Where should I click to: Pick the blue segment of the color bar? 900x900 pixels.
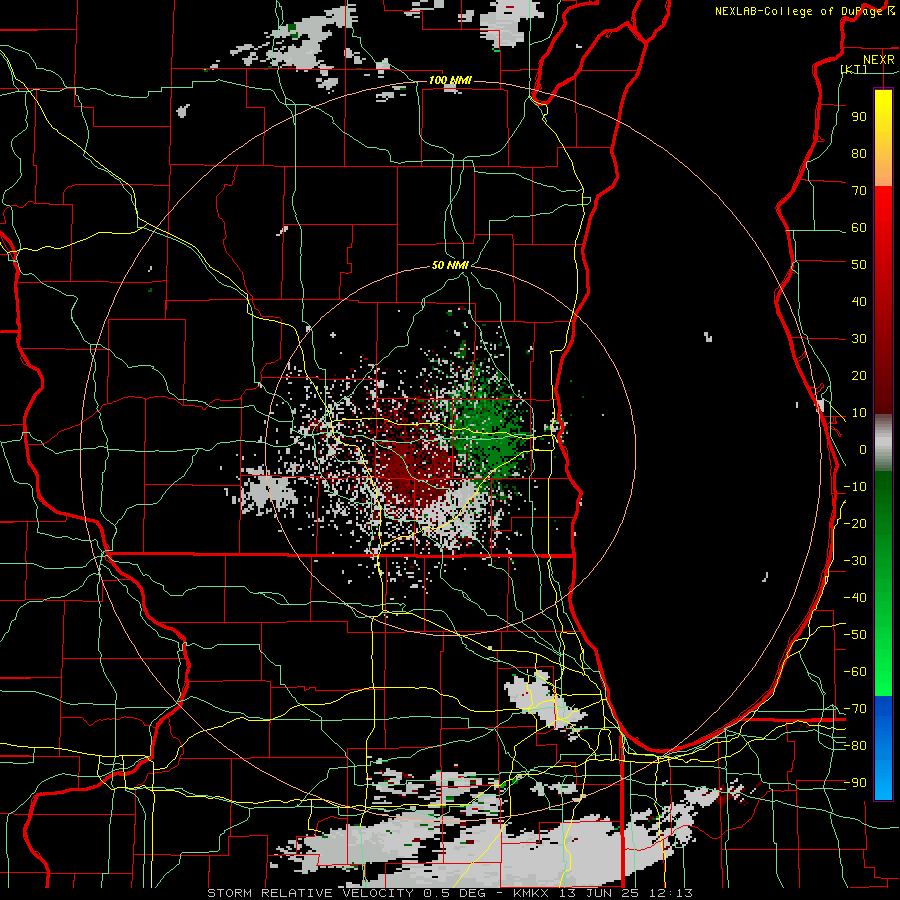click(x=883, y=748)
